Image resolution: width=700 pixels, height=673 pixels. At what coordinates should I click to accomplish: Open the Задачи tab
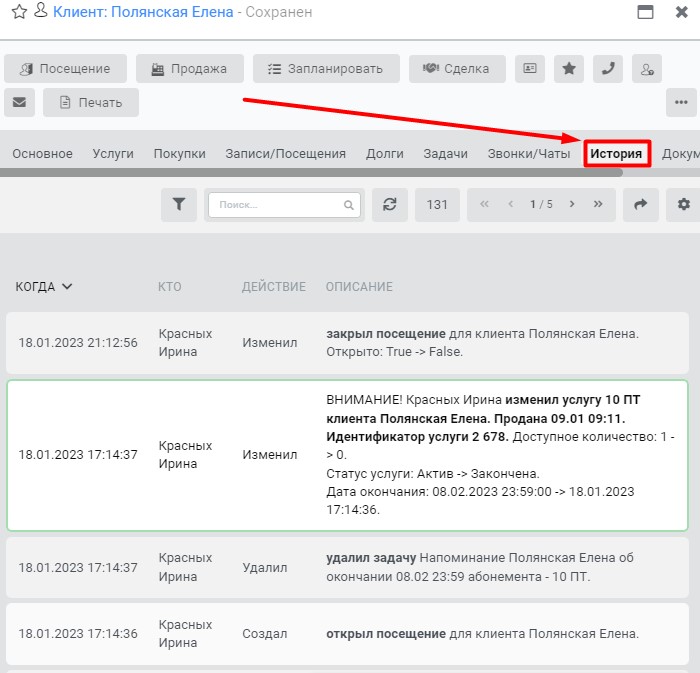[446, 154]
